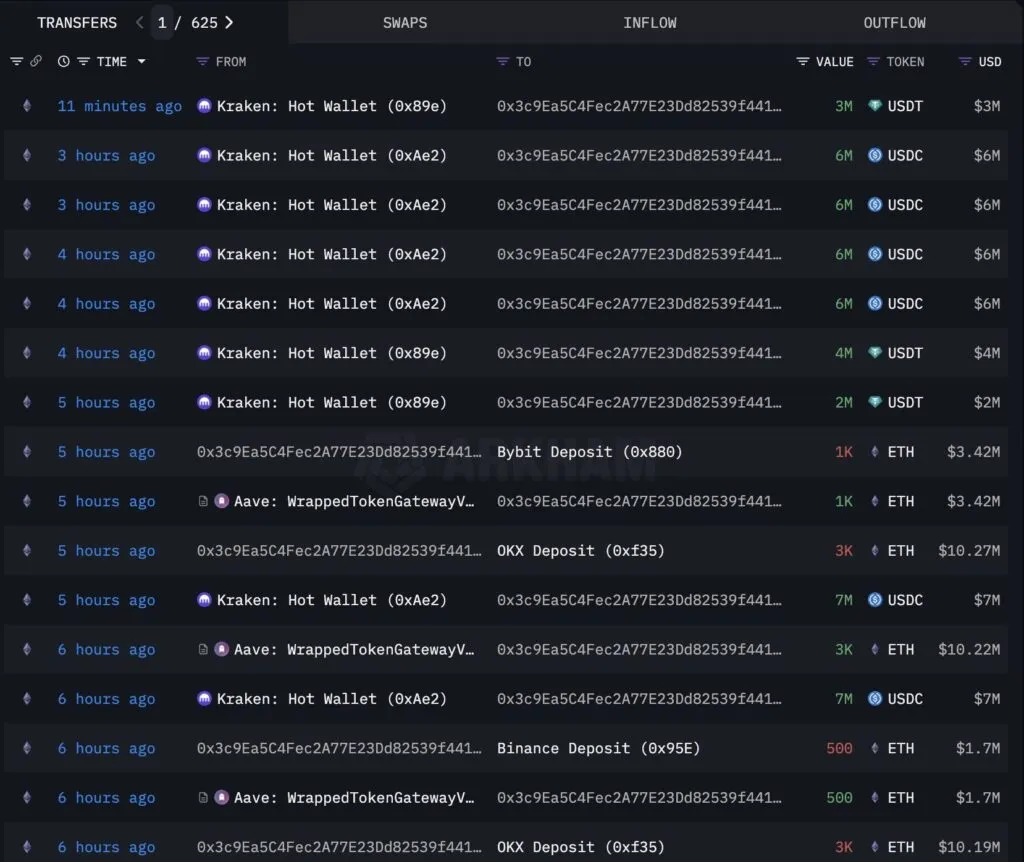
Task: Click OKX Deposit (0xf35) in the $10.19M row
Action: coord(581,847)
